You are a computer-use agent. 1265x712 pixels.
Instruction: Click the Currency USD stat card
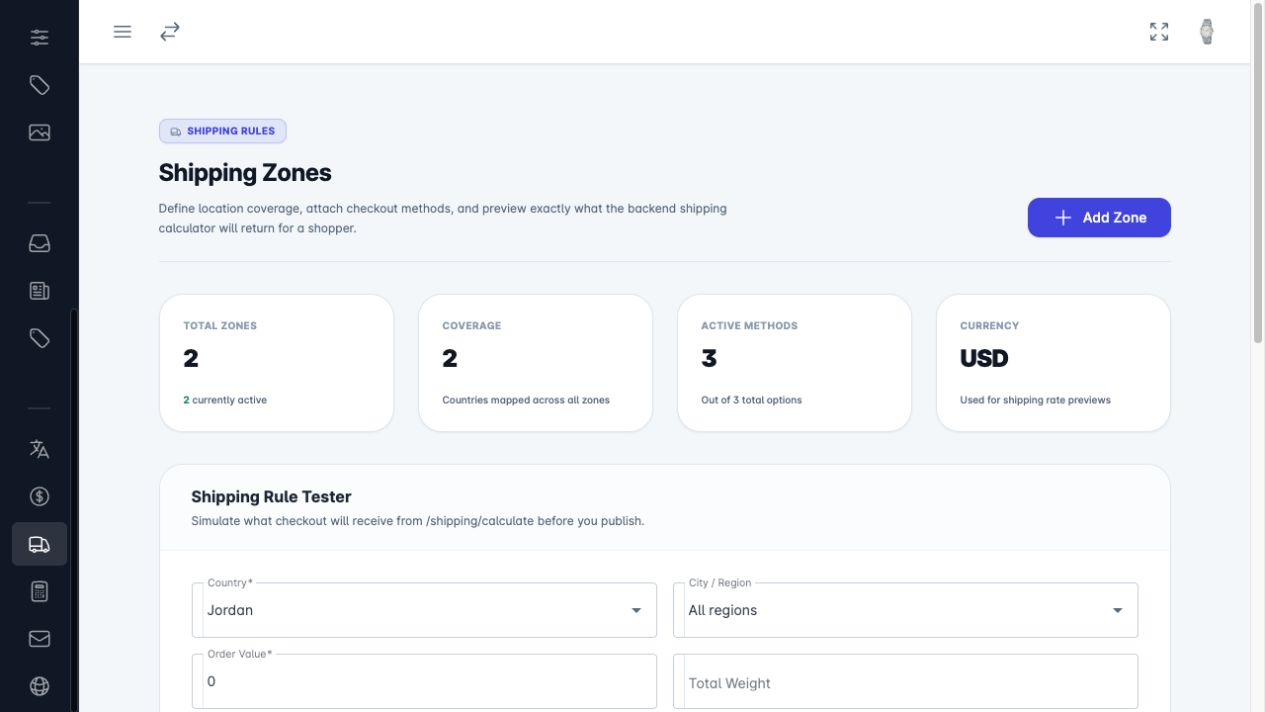pos(1053,363)
